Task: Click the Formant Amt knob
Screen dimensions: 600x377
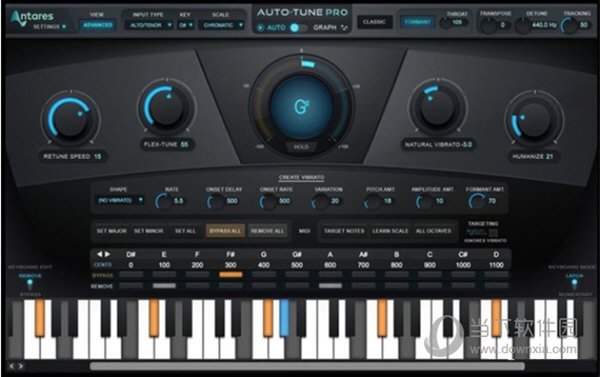Action: [477, 201]
